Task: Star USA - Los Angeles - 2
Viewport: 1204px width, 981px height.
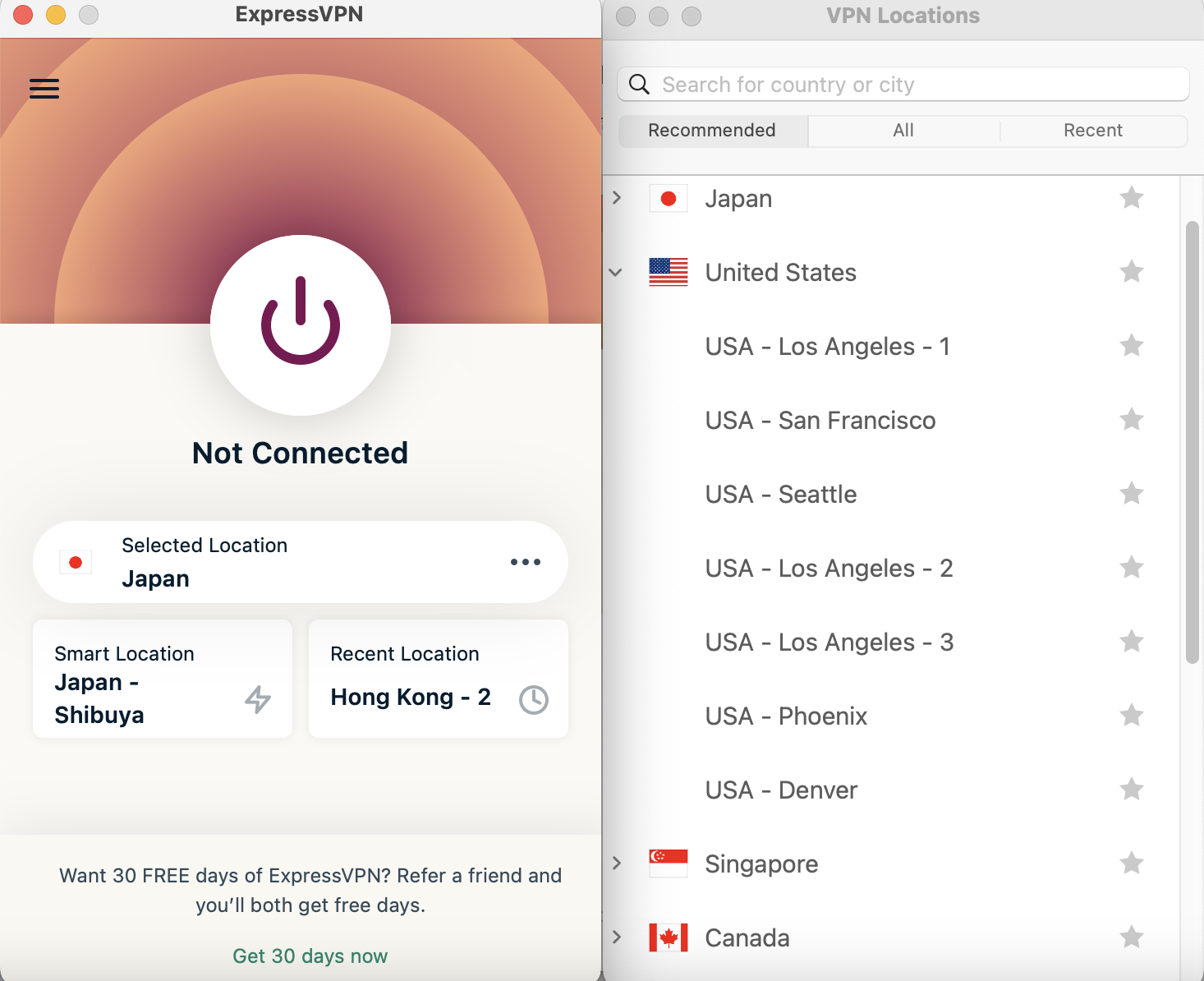Action: pos(1132,567)
